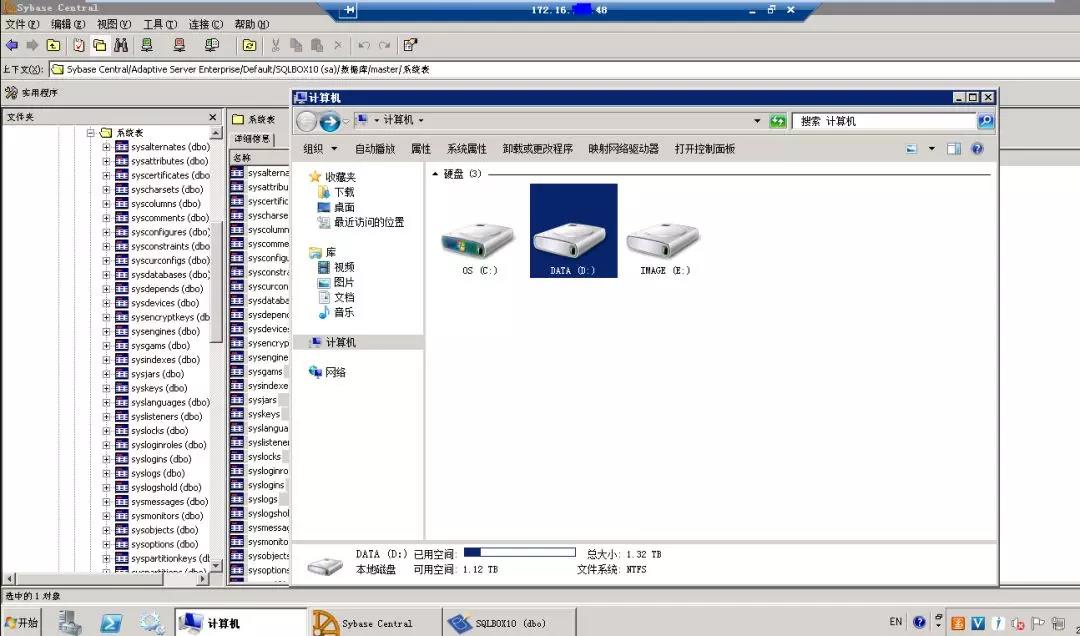The width and height of the screenshot is (1080, 636).
Task: Open the address bar history dropdown
Action: (x=757, y=121)
